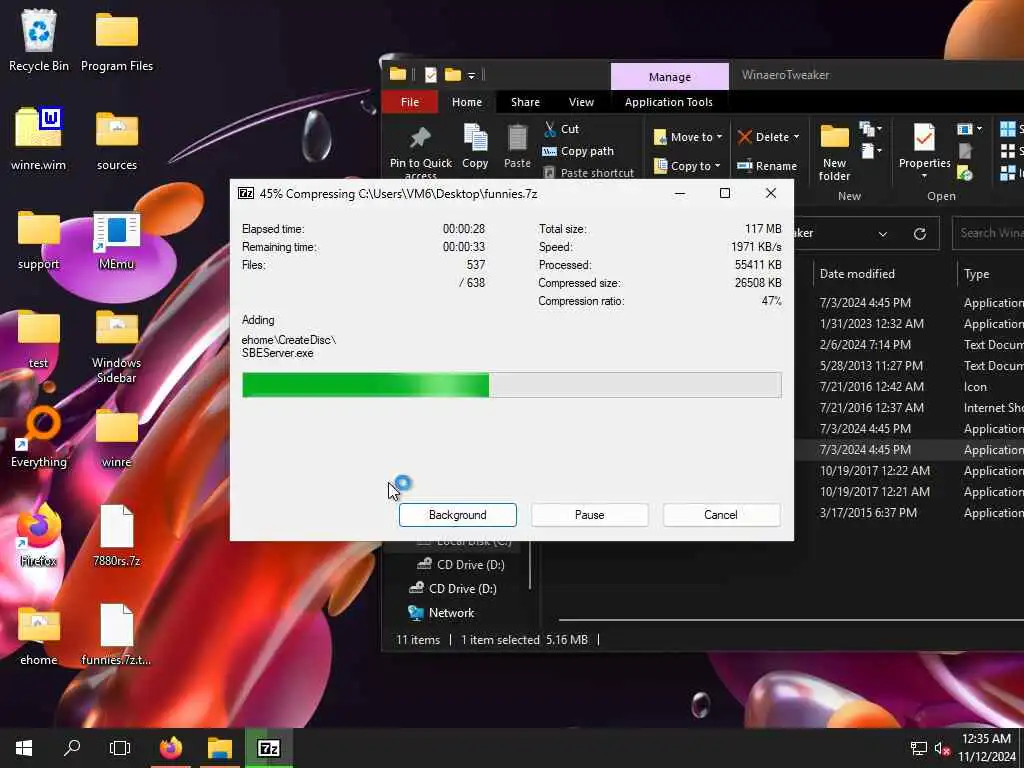The image size is (1024, 768).
Task: Open the Quick Access Toolbar customize arrow
Action: [x=472, y=76]
